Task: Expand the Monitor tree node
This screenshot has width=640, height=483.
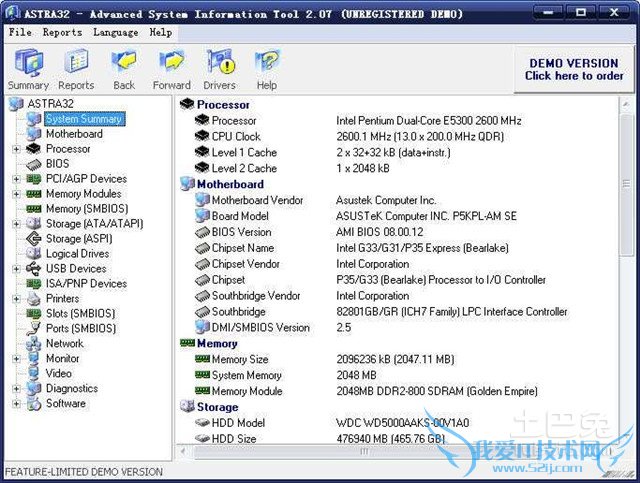Action: [16, 359]
